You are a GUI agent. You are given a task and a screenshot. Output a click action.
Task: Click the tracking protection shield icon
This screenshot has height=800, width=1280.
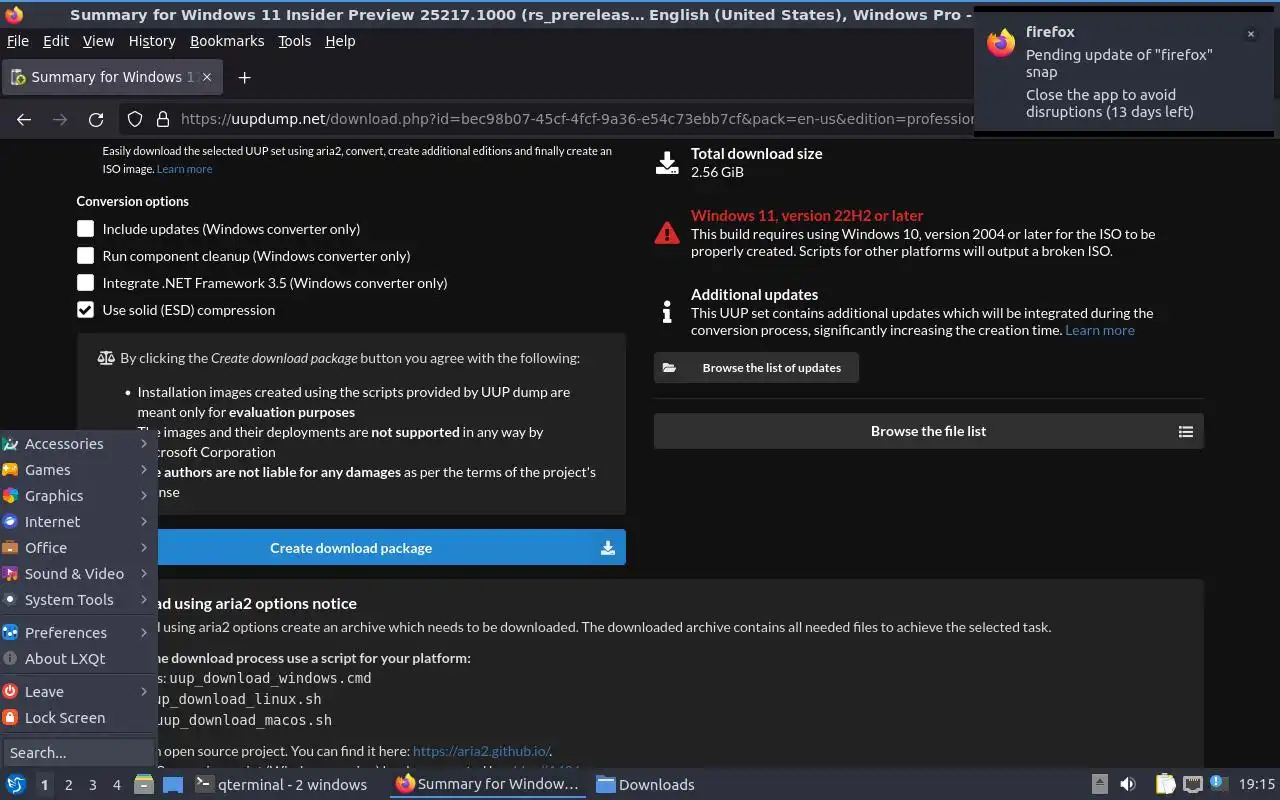[x=135, y=119]
